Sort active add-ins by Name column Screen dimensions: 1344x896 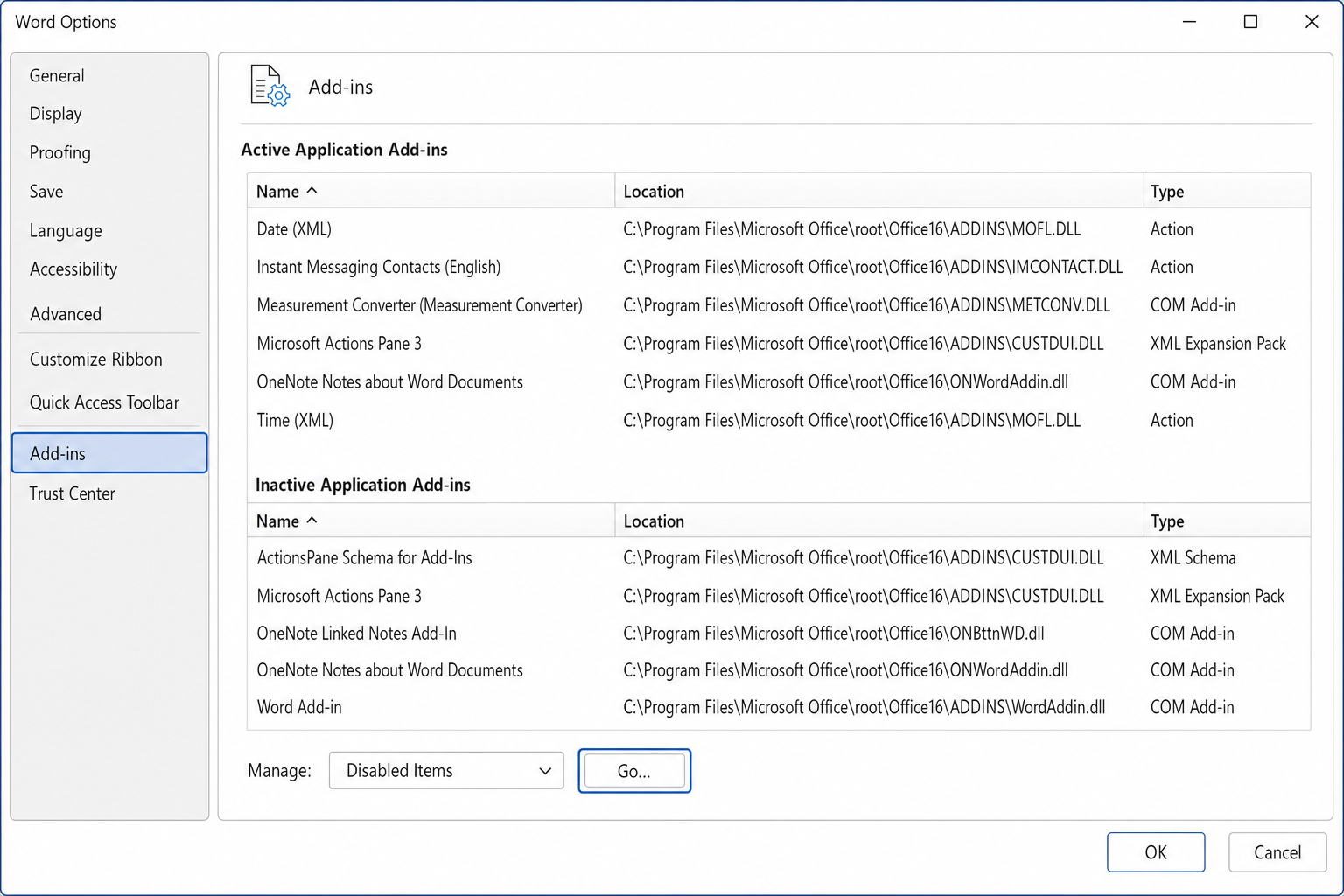[431, 191]
